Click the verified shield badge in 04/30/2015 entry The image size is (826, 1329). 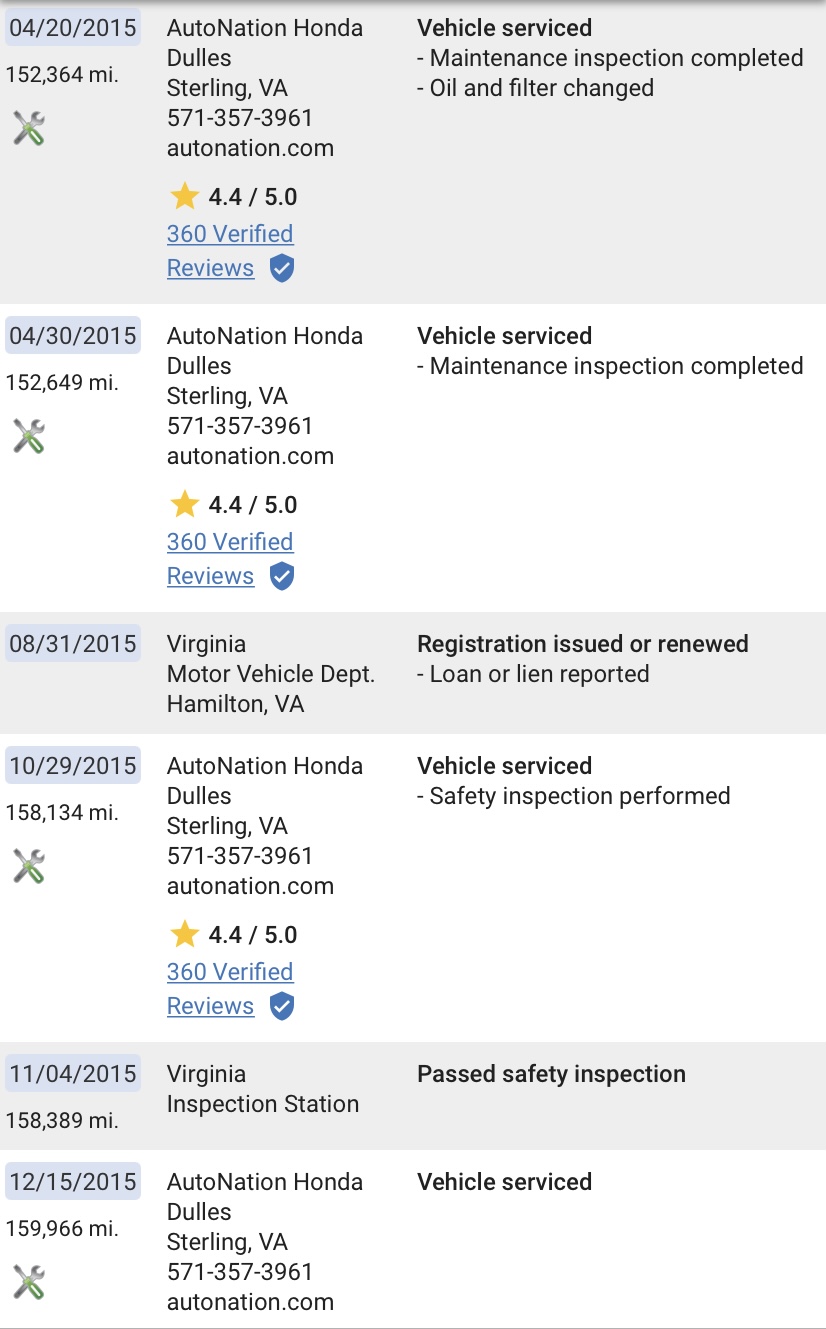click(282, 576)
